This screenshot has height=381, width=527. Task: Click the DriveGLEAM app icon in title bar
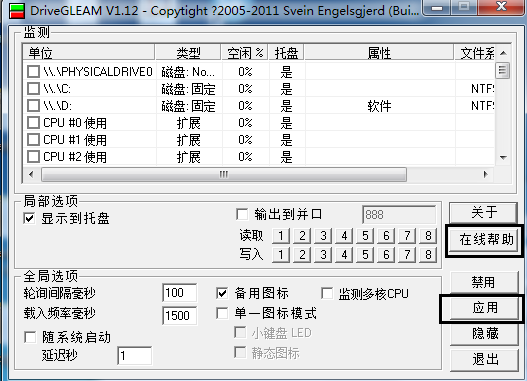pos(16,11)
